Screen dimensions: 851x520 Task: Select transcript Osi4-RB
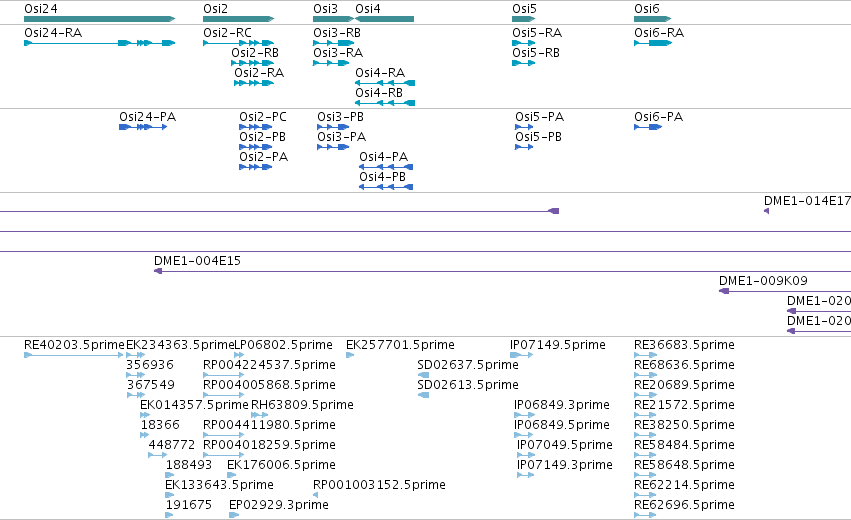point(385,103)
